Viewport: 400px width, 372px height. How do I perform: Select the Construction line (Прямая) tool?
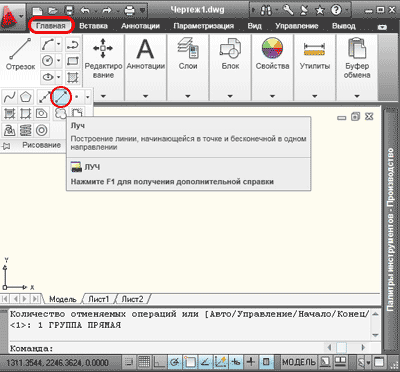click(x=44, y=97)
